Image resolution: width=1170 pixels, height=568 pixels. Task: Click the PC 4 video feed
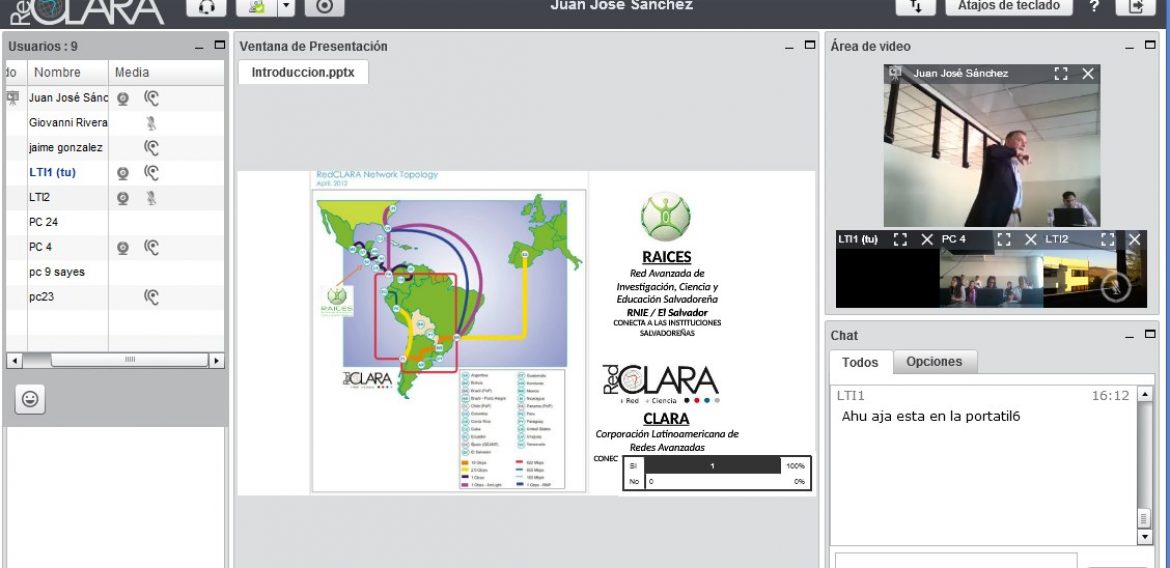click(991, 278)
